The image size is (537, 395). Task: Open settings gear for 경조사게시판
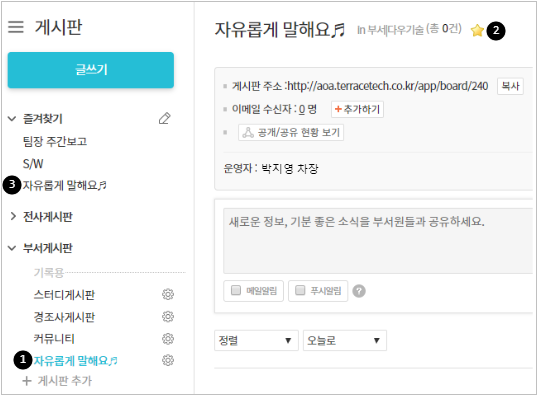coord(168,317)
